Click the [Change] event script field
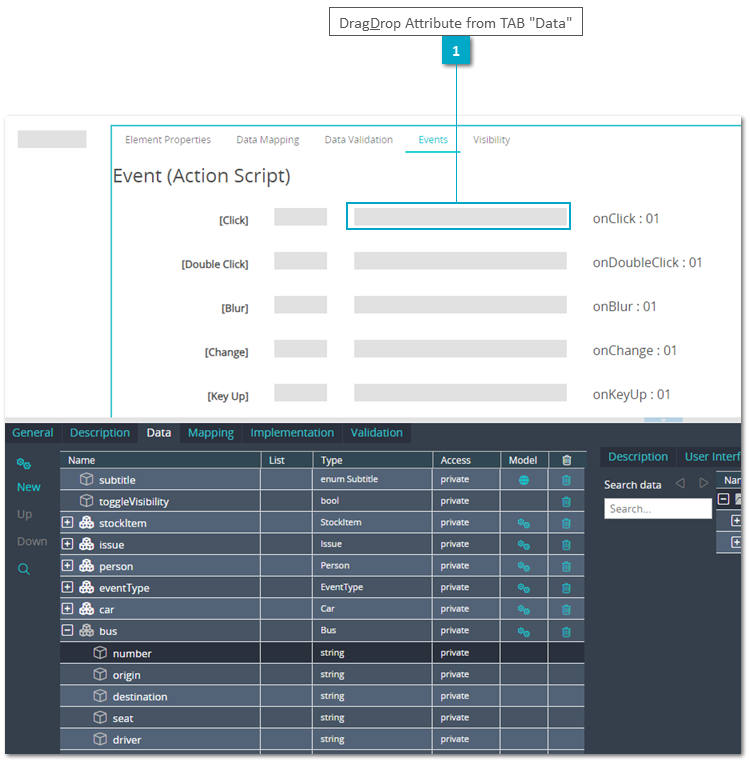750x763 pixels. [x=460, y=348]
